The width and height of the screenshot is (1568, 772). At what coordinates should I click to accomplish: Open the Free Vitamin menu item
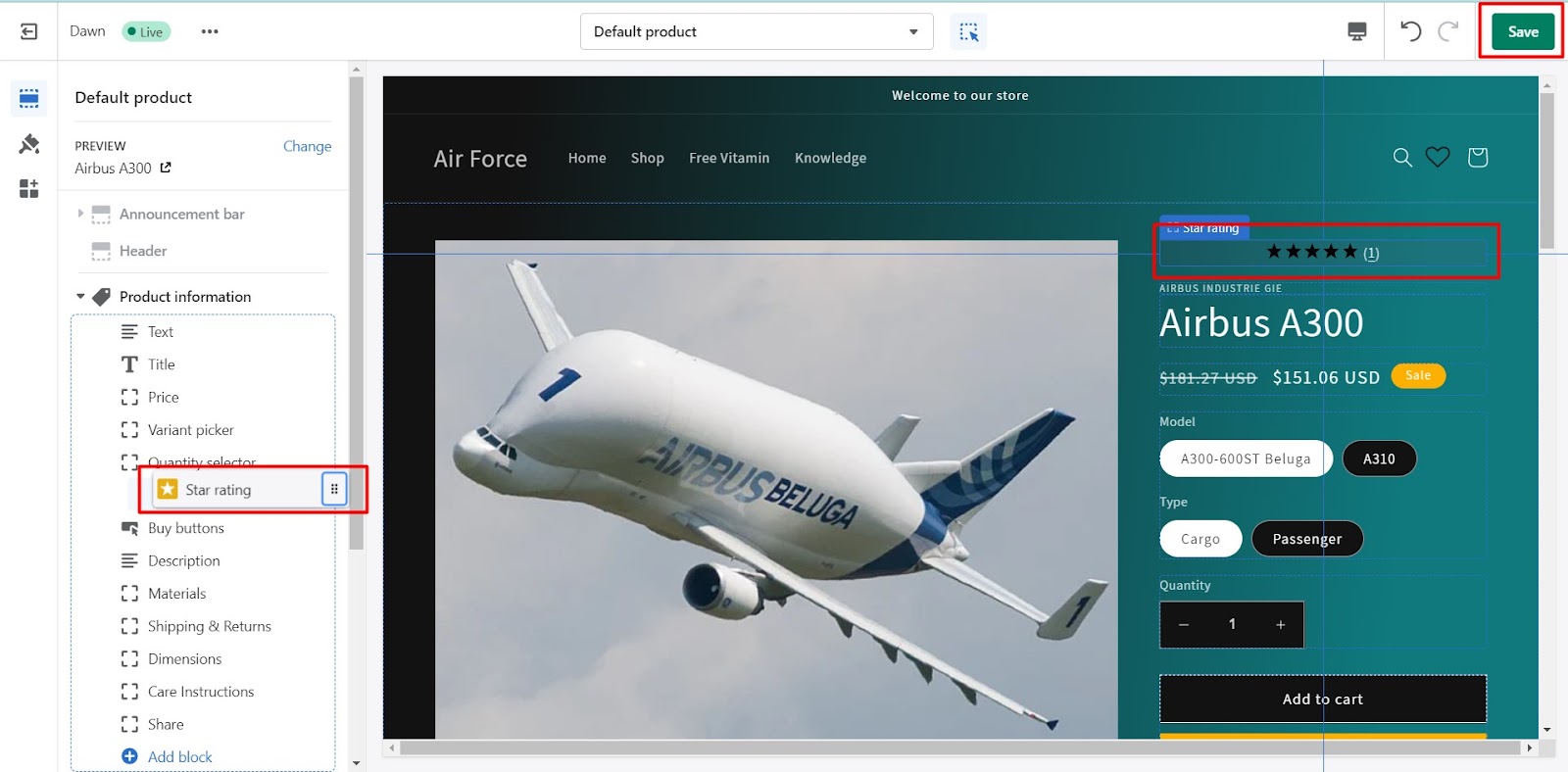pos(729,158)
